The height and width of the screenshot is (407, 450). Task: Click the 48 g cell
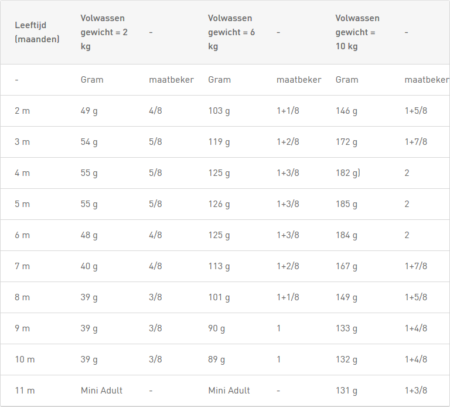[89, 235]
